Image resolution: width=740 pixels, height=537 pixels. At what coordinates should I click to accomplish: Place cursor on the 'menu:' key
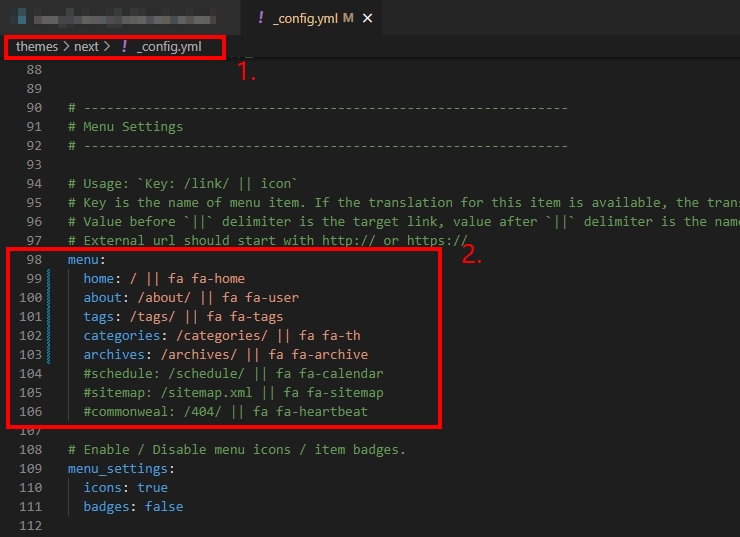pos(86,260)
